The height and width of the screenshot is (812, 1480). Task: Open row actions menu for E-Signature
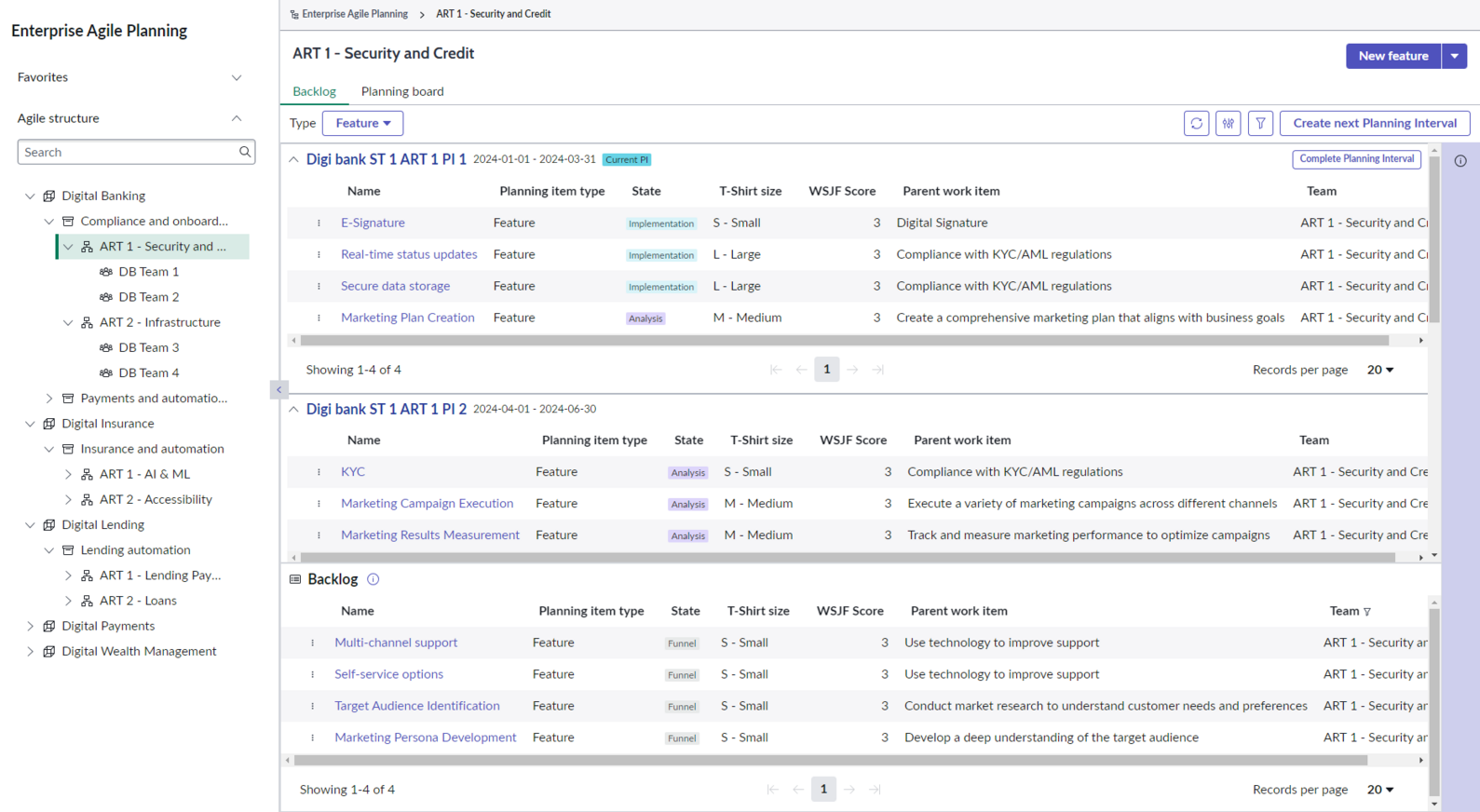[x=319, y=223]
